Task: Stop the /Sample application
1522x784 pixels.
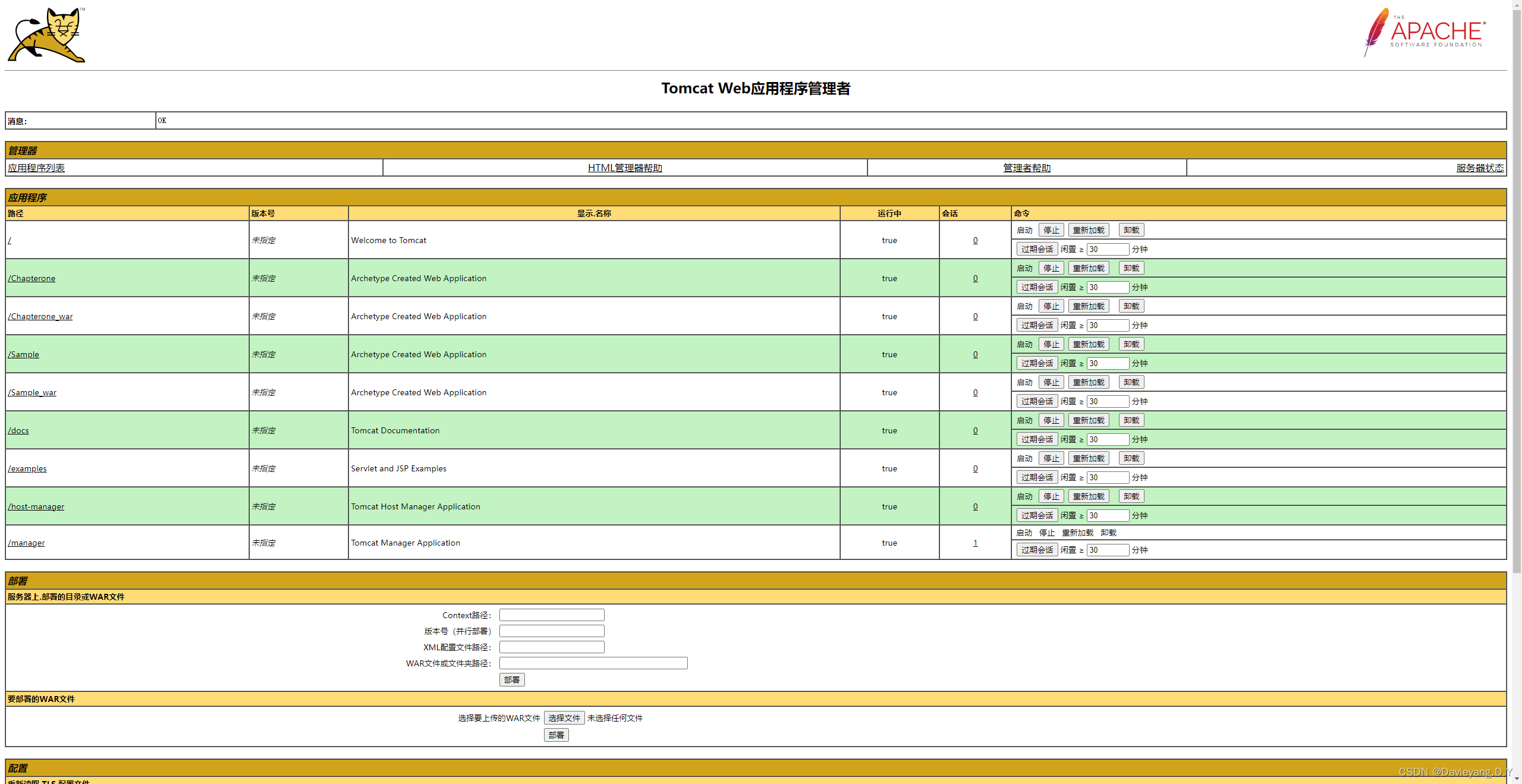Action: point(1051,344)
